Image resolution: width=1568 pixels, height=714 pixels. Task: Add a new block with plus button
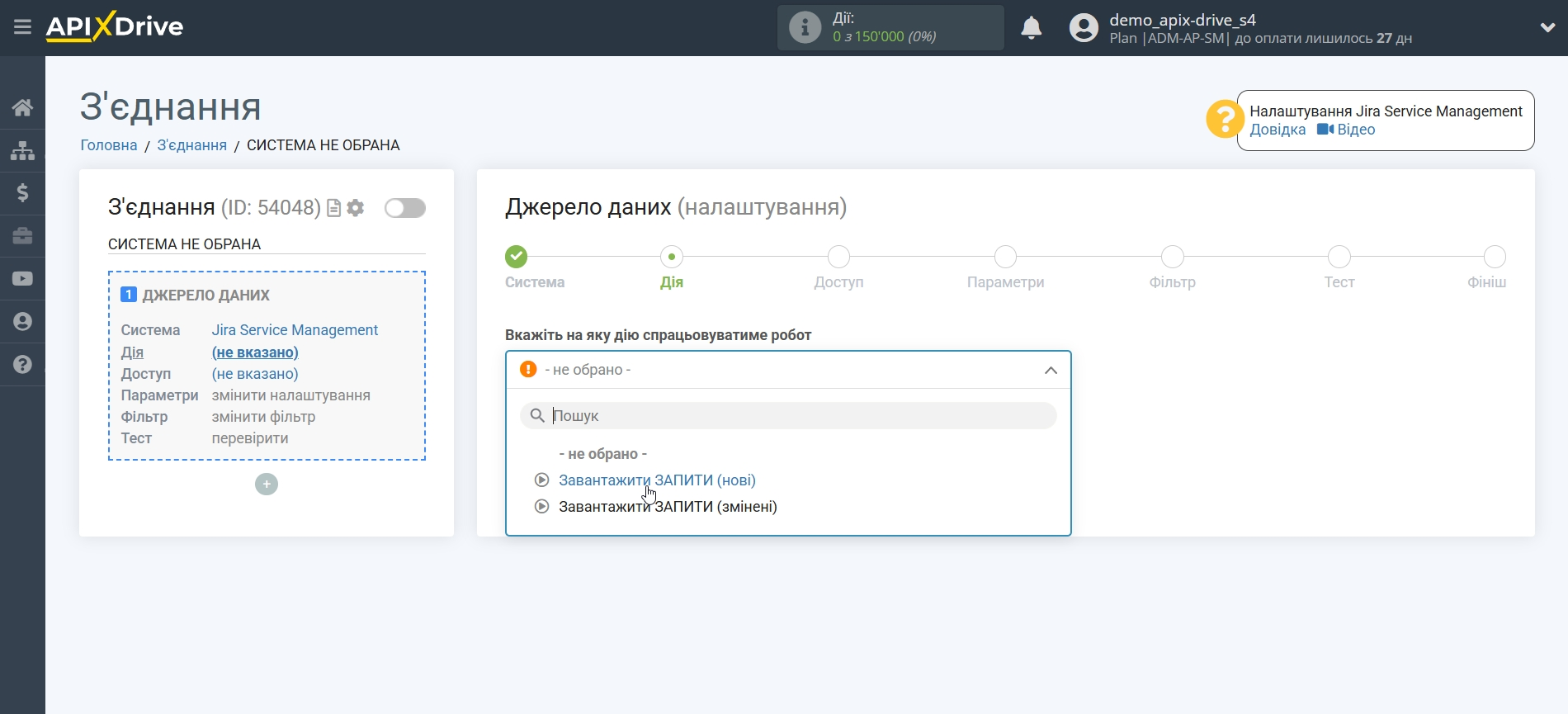click(x=267, y=485)
